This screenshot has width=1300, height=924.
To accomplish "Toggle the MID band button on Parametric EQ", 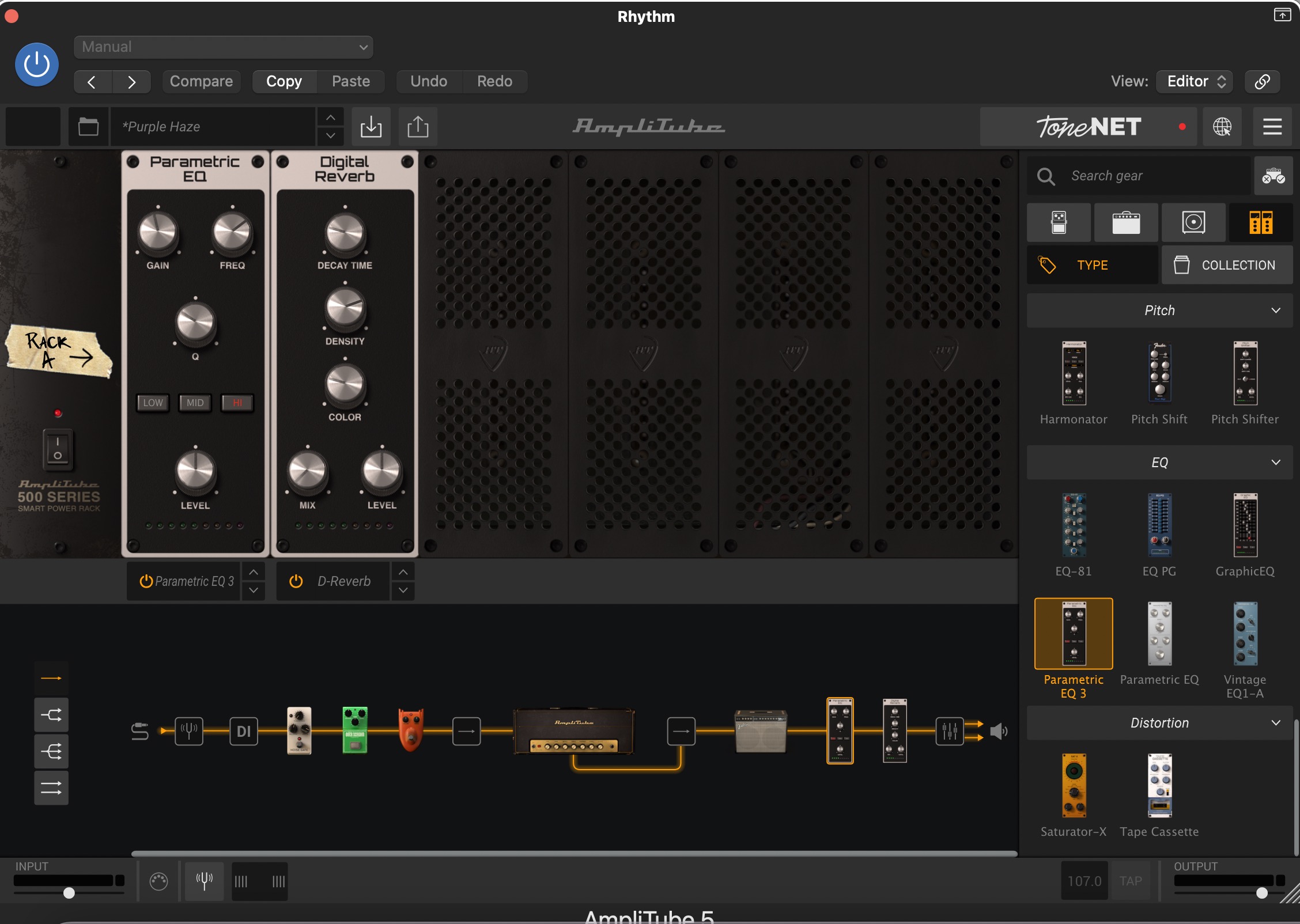I will [195, 403].
